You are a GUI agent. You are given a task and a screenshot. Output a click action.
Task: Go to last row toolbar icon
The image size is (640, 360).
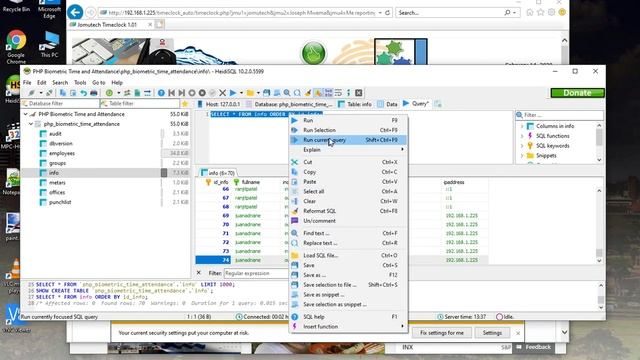point(182,93)
